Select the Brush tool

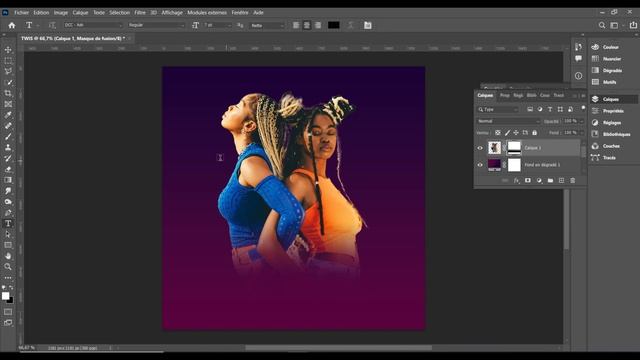click(8, 136)
